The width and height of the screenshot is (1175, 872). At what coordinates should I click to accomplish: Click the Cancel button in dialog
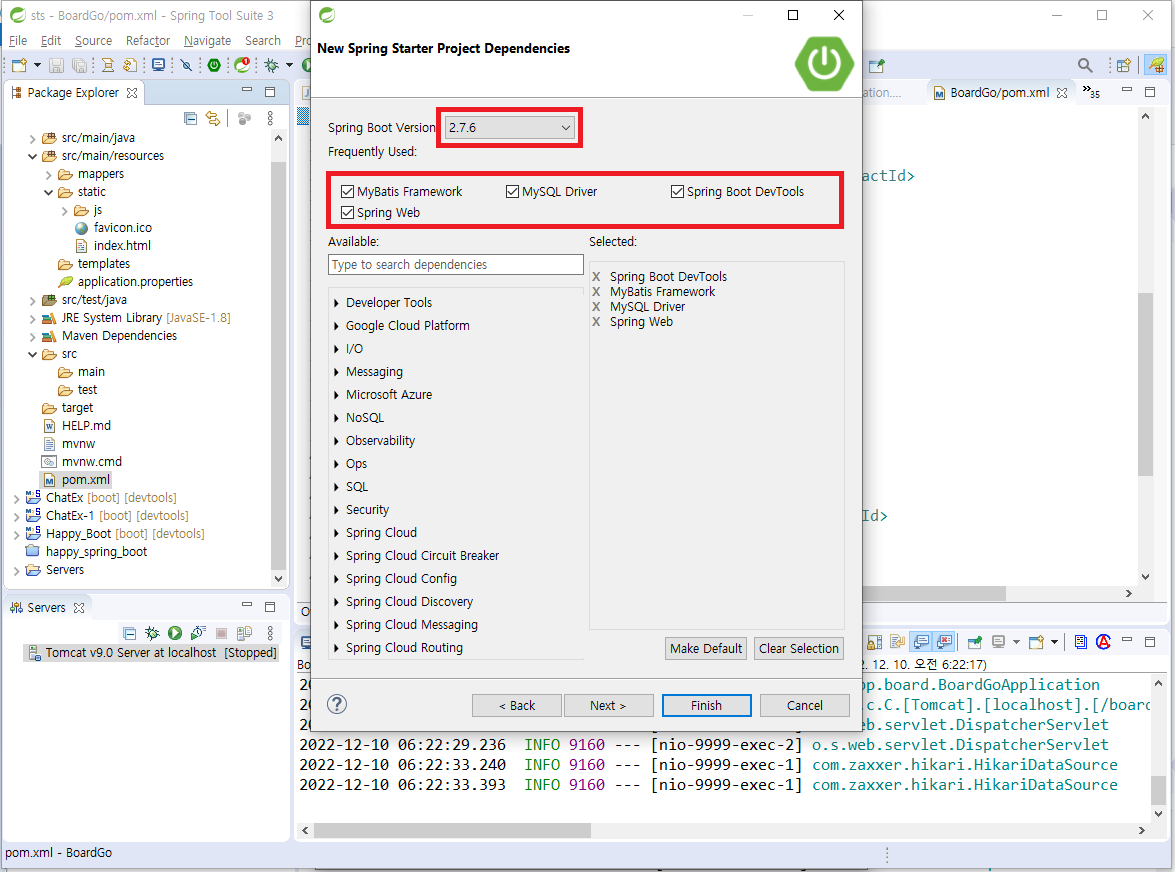tap(805, 705)
